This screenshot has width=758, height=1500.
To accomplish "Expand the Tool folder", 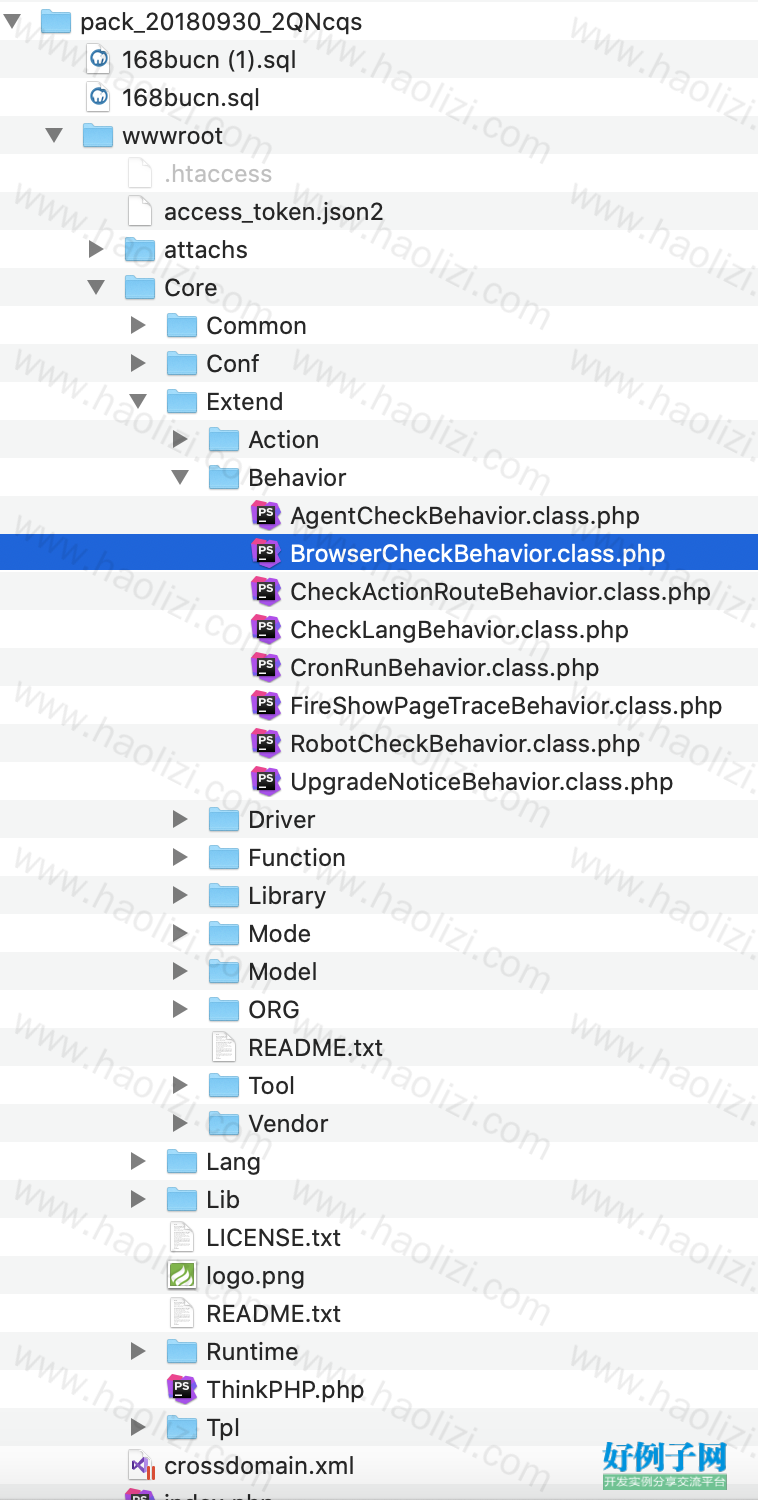I will pyautogui.click(x=180, y=1085).
